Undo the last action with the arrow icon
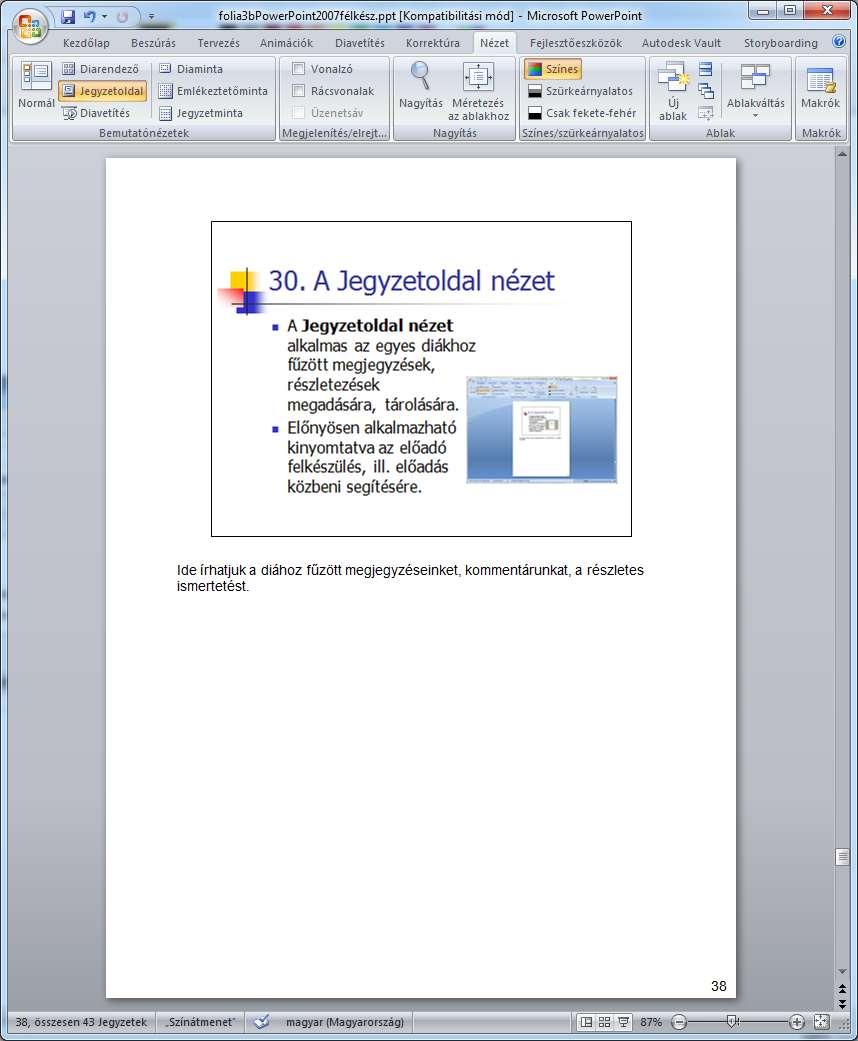This screenshot has height=1041, width=858. coord(89,17)
